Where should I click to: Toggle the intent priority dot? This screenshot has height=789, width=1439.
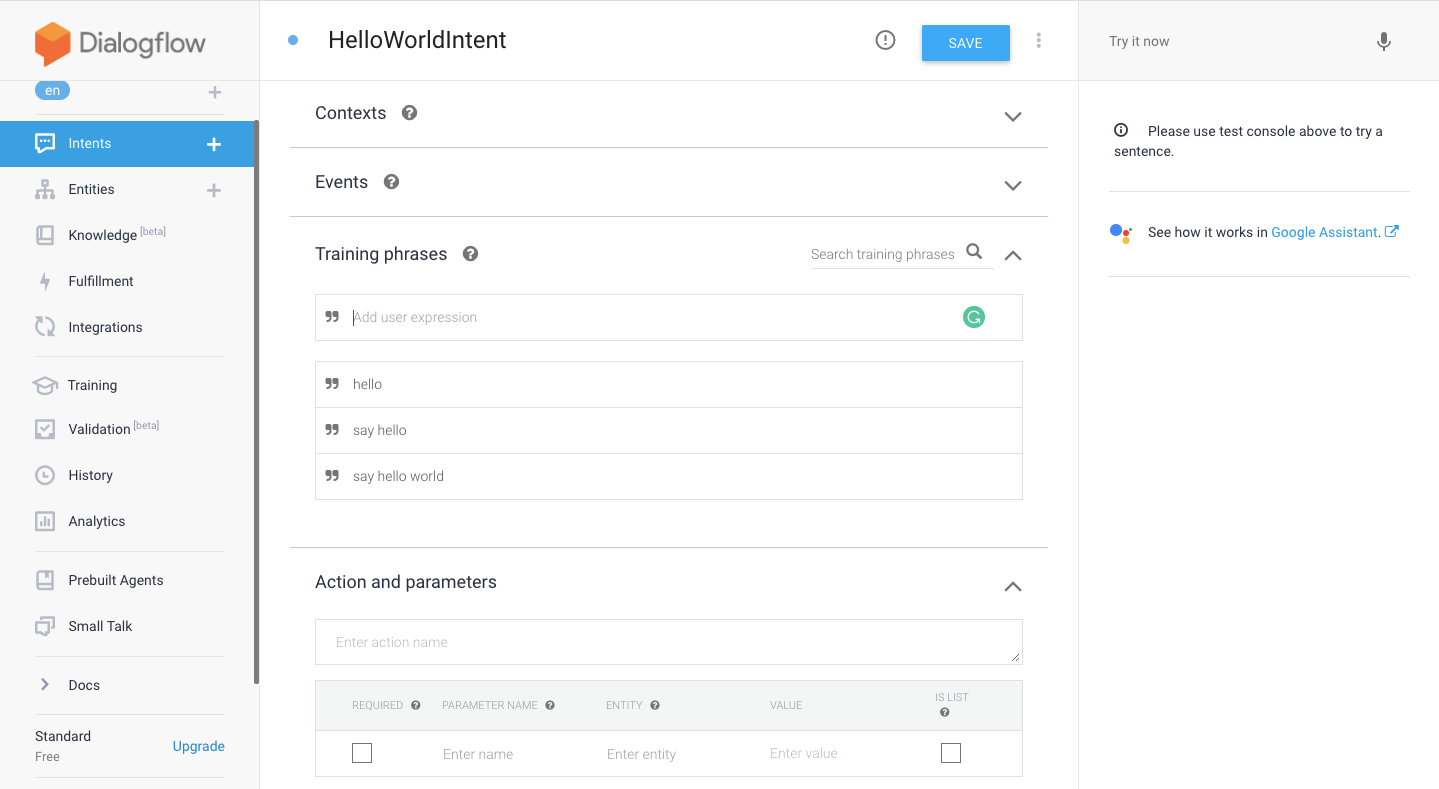point(291,39)
